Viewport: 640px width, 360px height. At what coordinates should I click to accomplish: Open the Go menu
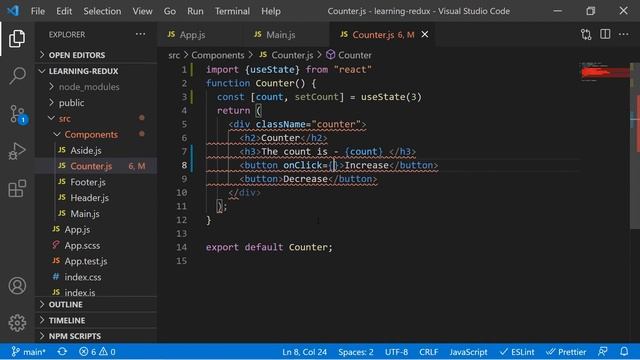[170, 11]
